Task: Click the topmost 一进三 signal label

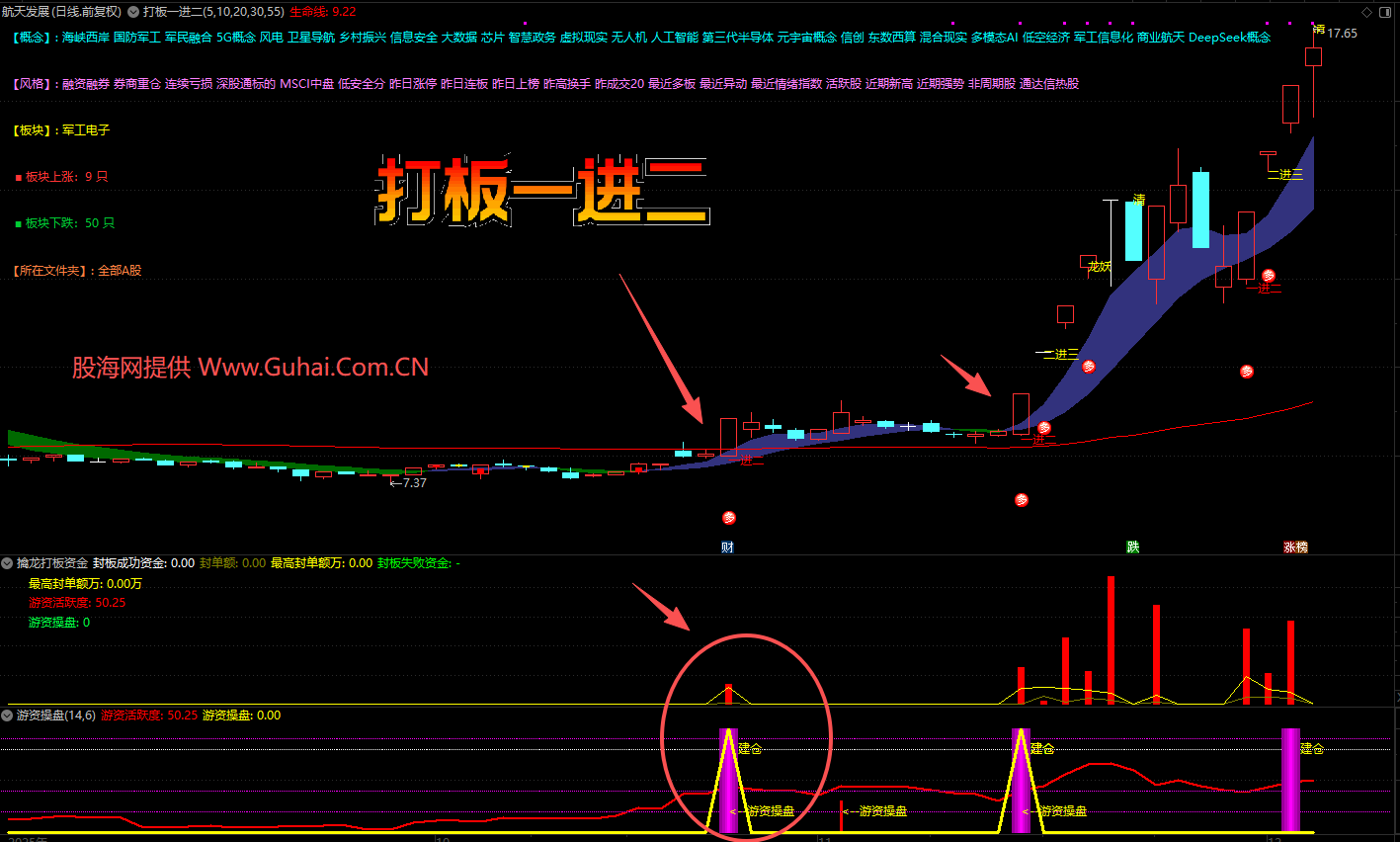Action: (1286, 174)
